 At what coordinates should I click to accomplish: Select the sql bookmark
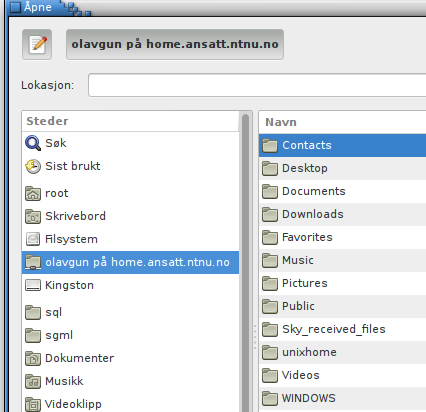[x=130, y=312]
